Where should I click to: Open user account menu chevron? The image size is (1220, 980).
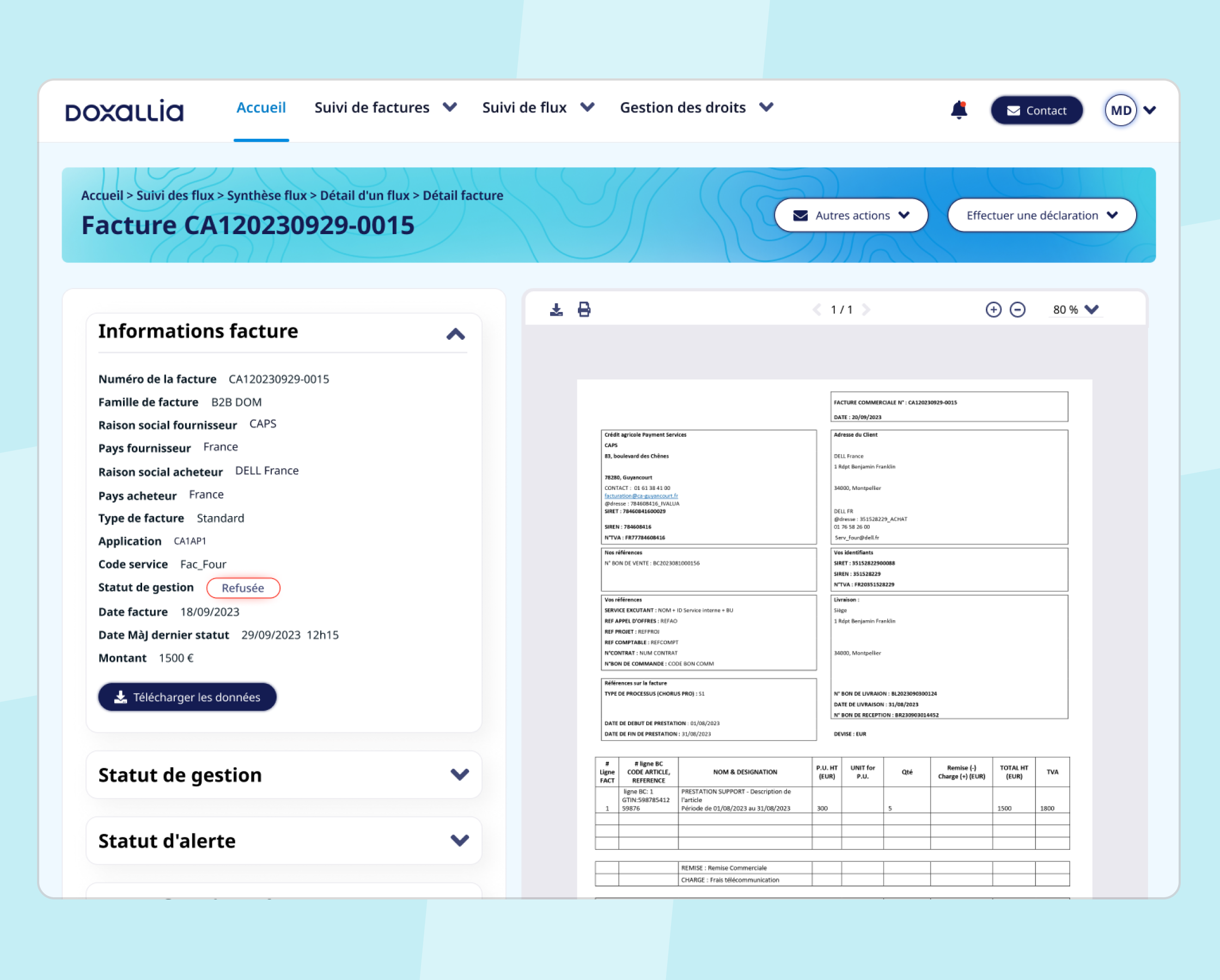click(x=1149, y=111)
